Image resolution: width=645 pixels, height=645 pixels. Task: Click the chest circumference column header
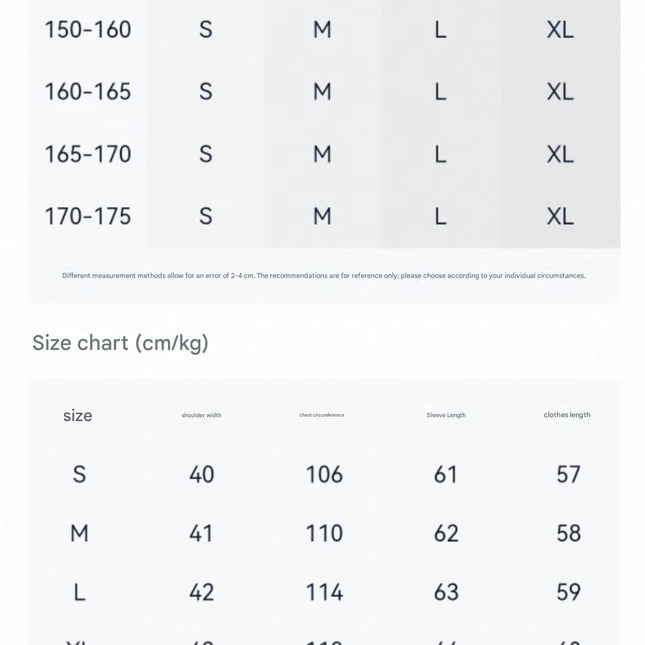(322, 415)
